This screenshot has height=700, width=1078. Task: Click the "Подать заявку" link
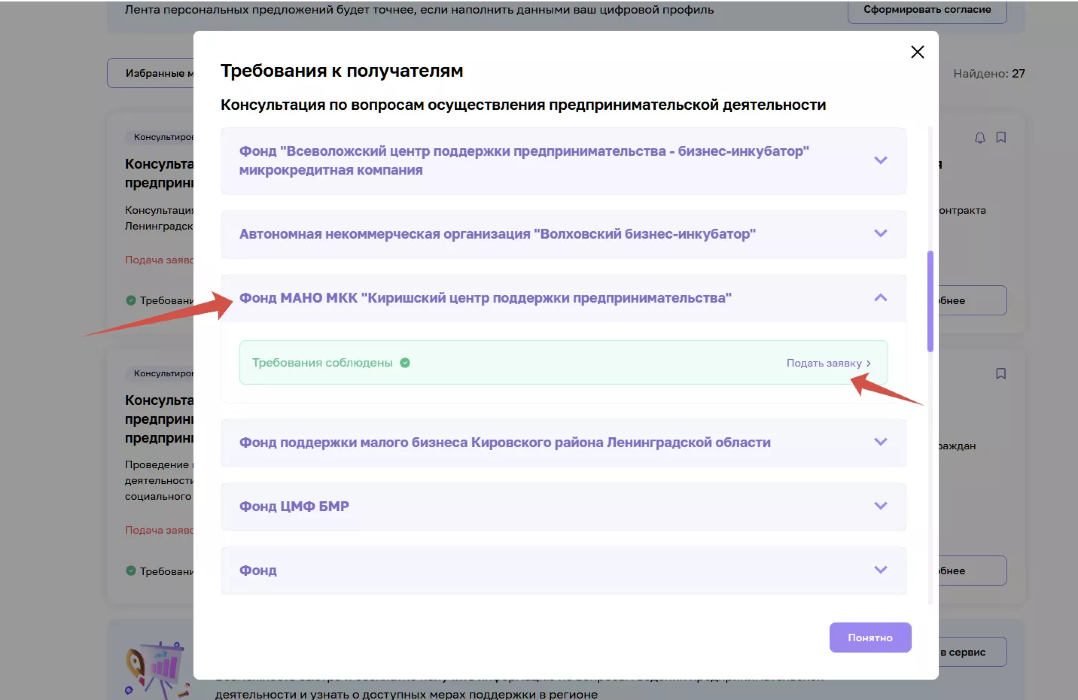coord(823,364)
